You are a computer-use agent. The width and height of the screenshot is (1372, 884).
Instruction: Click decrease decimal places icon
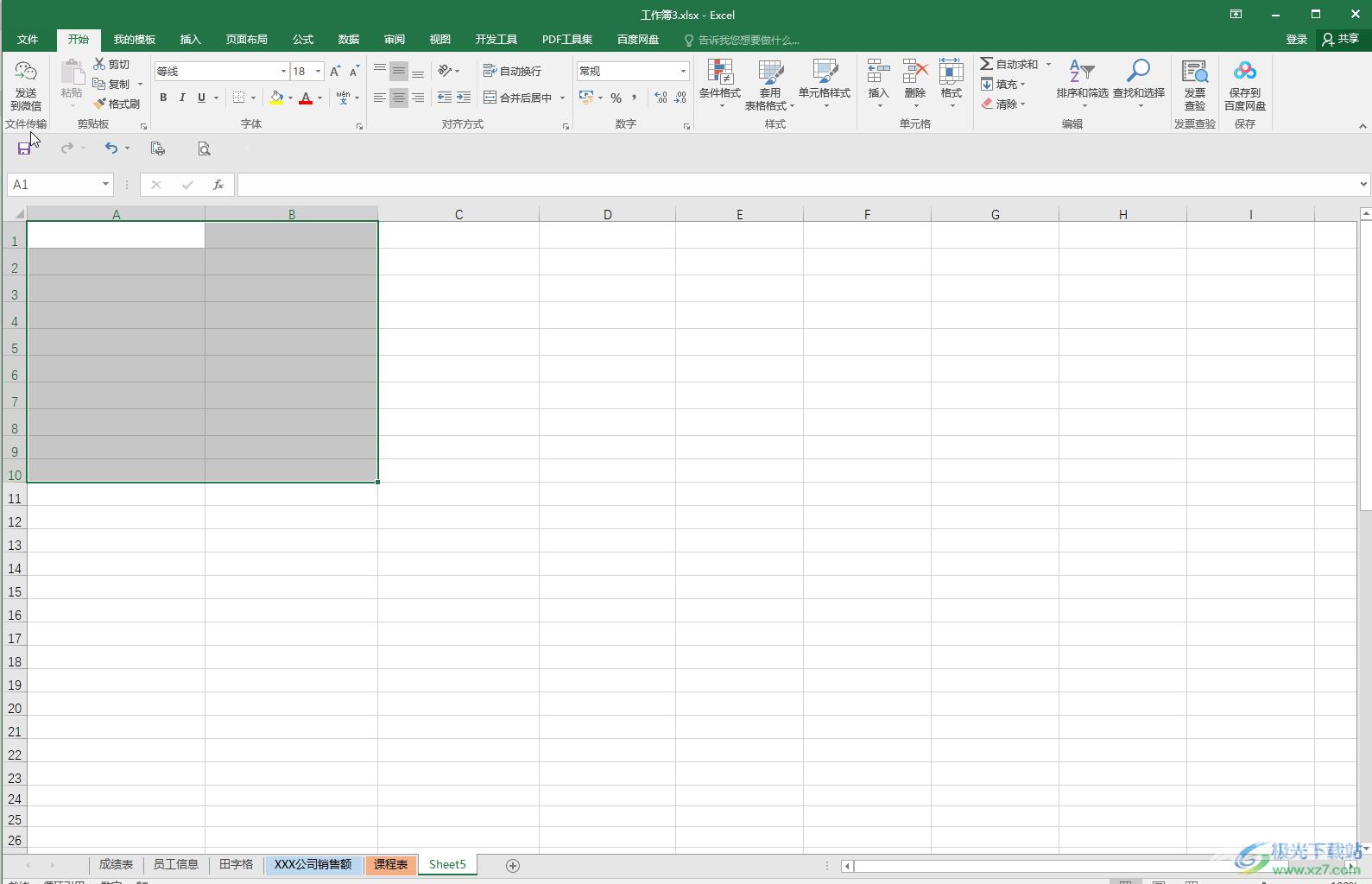(x=680, y=98)
